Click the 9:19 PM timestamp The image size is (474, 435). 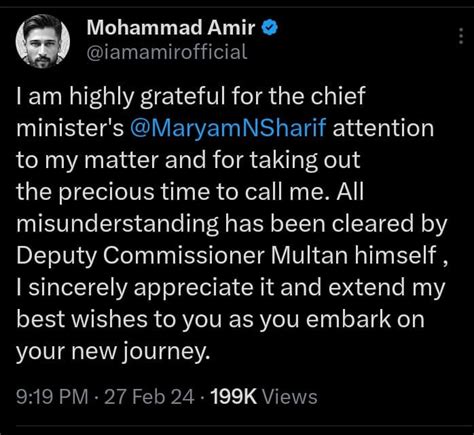52,397
